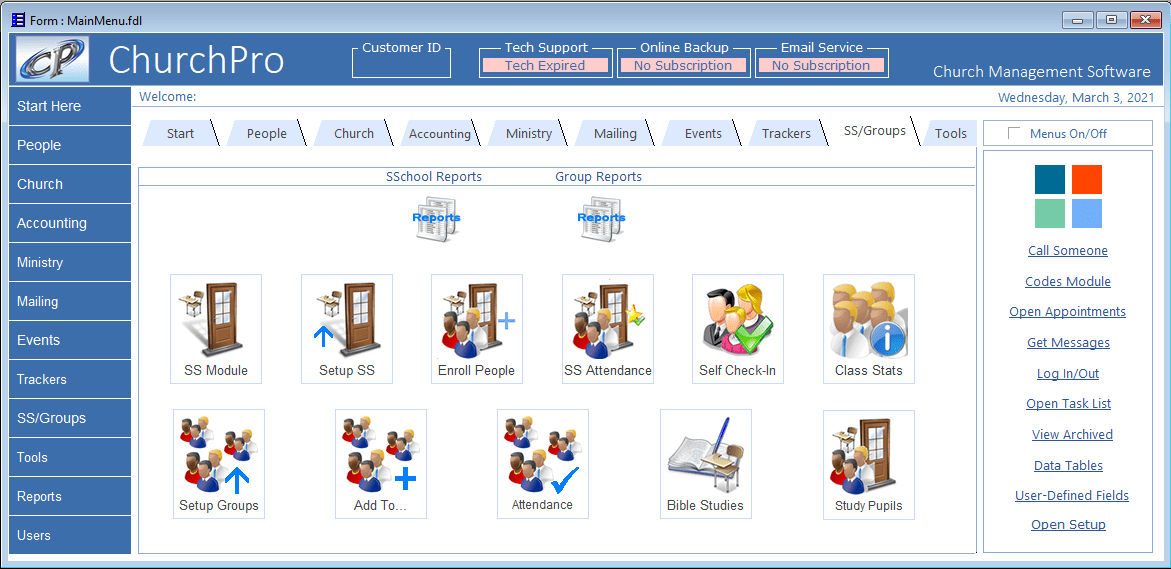Viewport: 1171px width, 569px height.
Task: Open the Data Tables link
Action: click(1068, 465)
